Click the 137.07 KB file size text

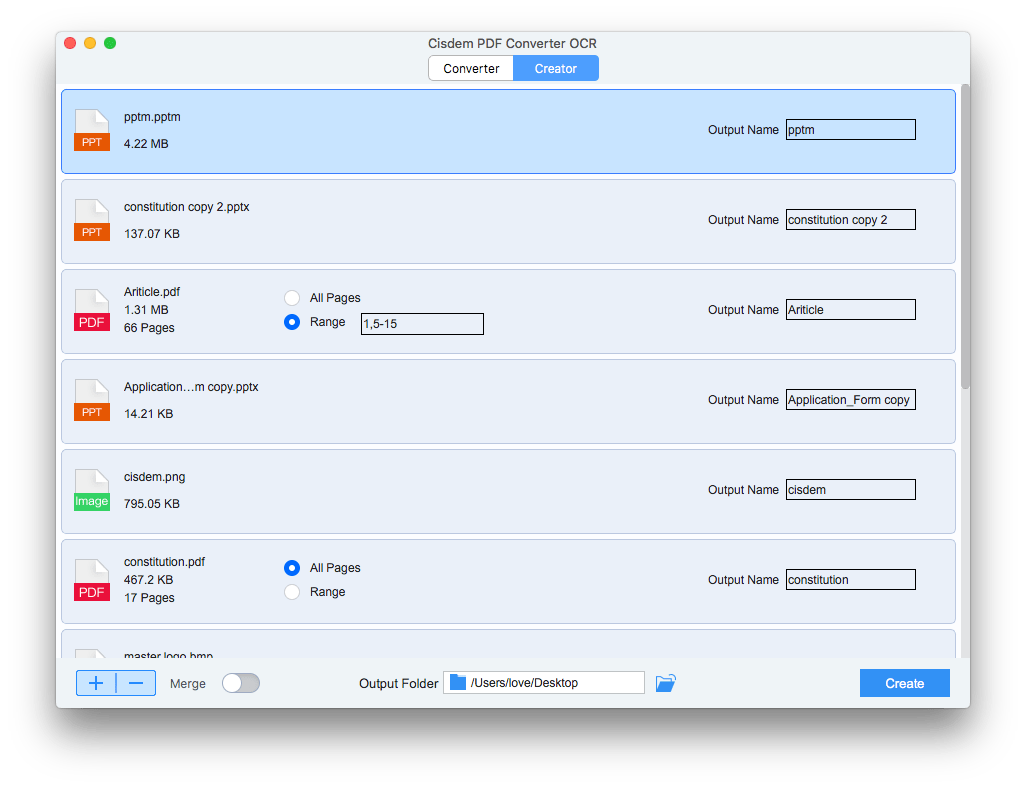click(x=152, y=234)
